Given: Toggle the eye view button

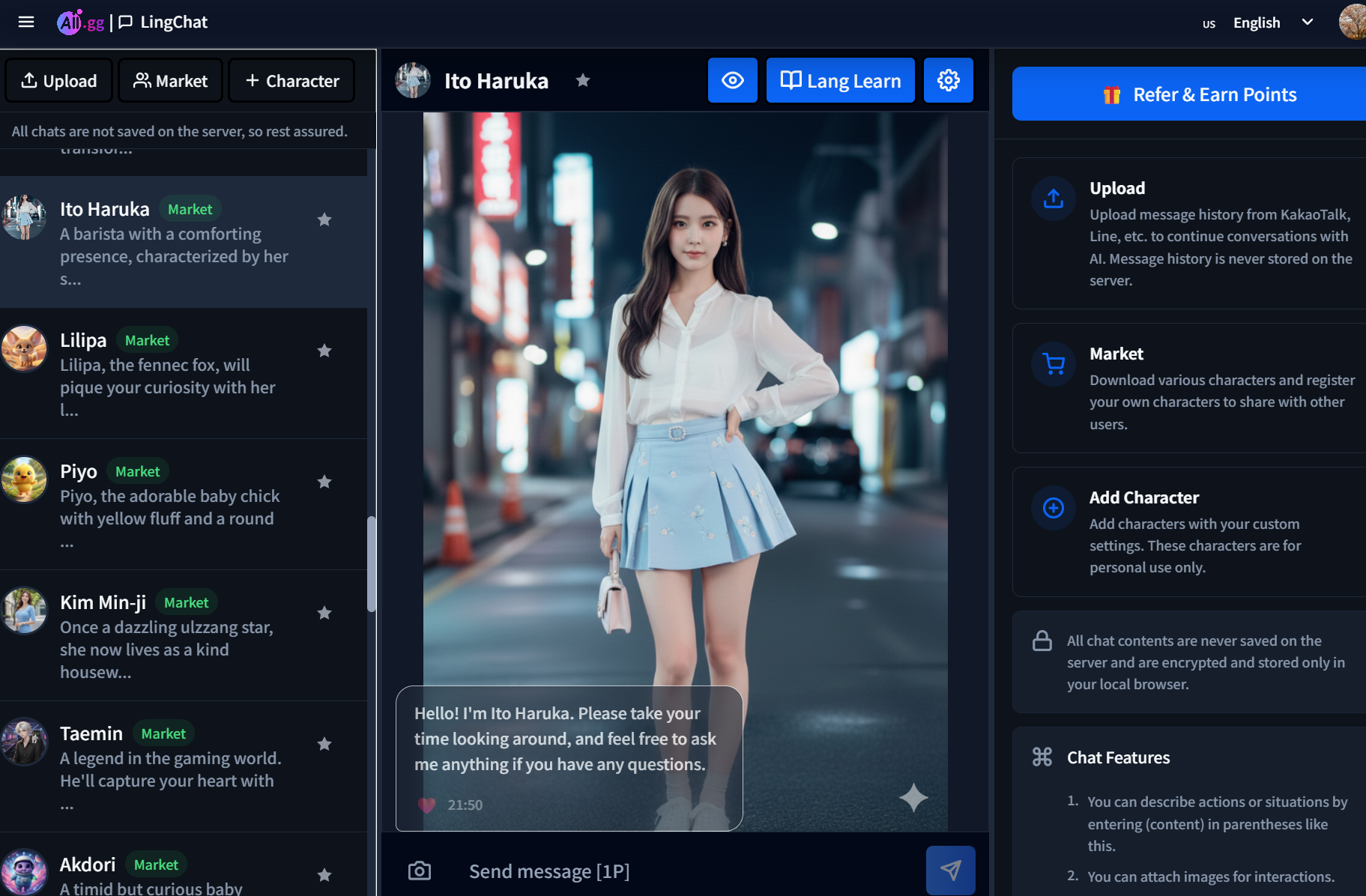Looking at the screenshot, I should click(733, 80).
